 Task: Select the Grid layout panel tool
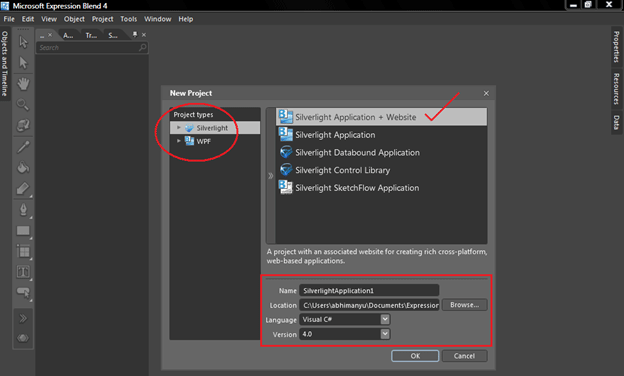[x=23, y=251]
